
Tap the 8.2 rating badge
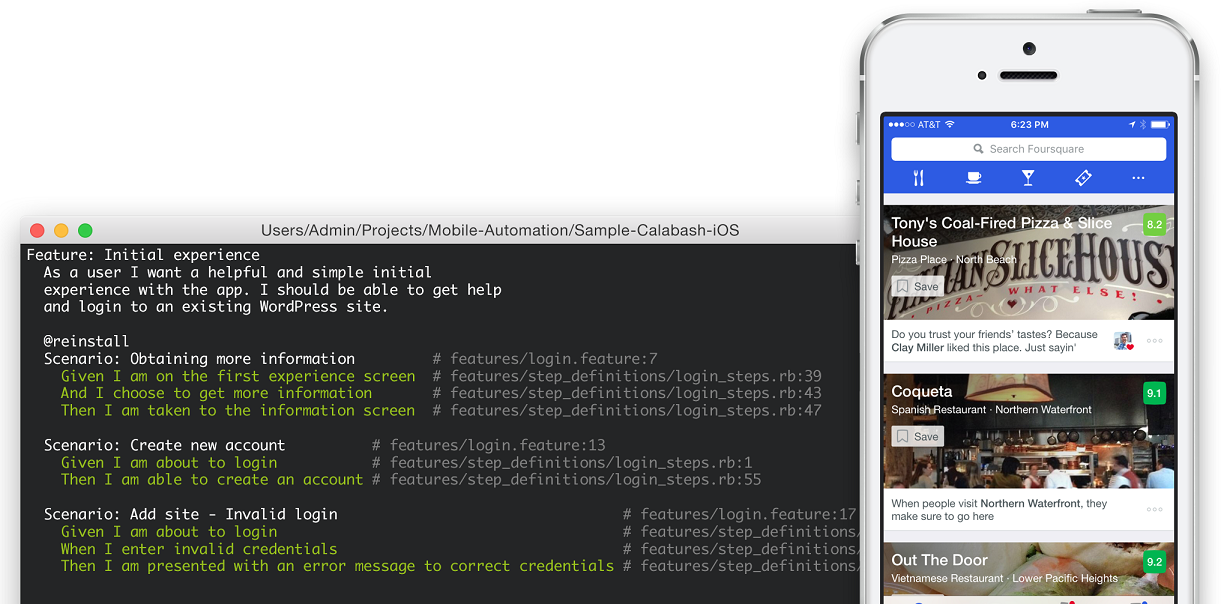pyautogui.click(x=1154, y=225)
